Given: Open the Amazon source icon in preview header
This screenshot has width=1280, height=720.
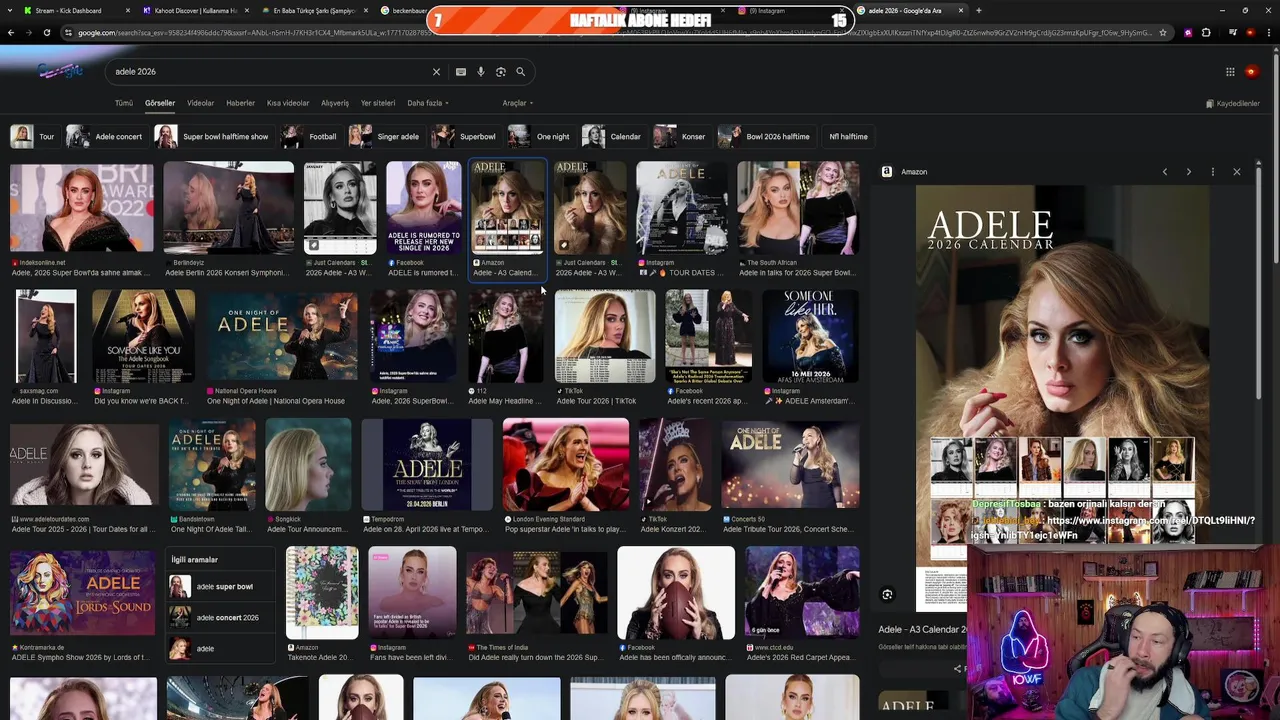Looking at the screenshot, I should pyautogui.click(x=887, y=172).
